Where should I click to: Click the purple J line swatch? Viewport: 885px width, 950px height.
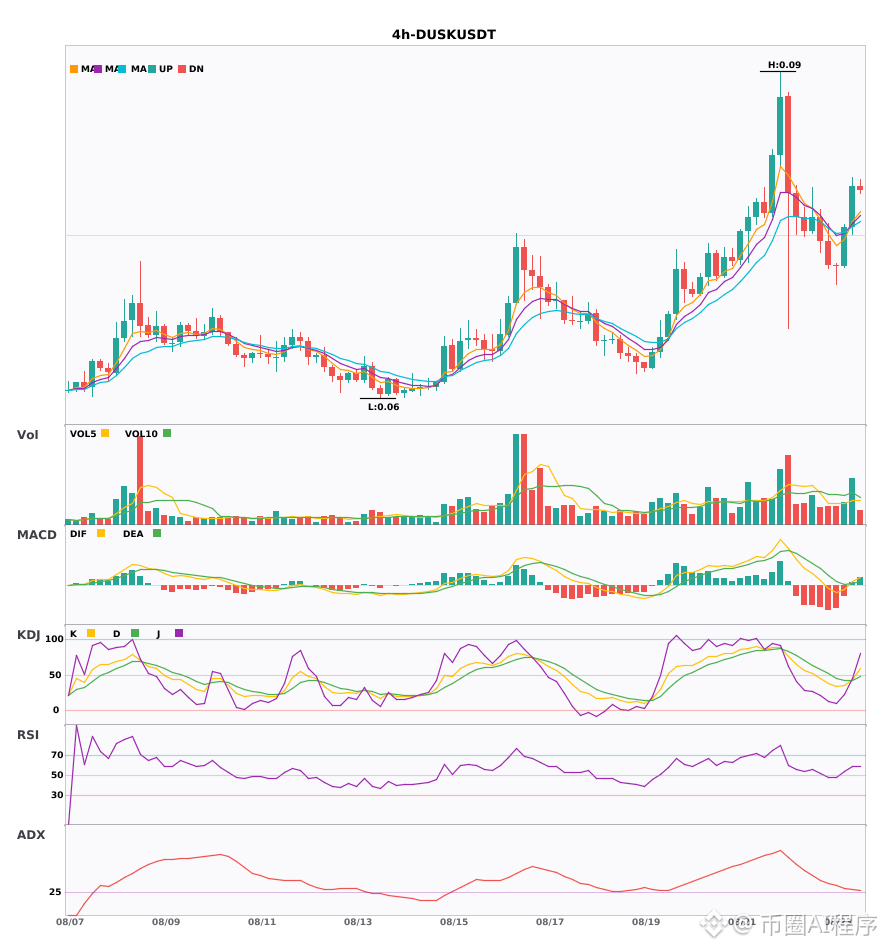click(x=179, y=633)
